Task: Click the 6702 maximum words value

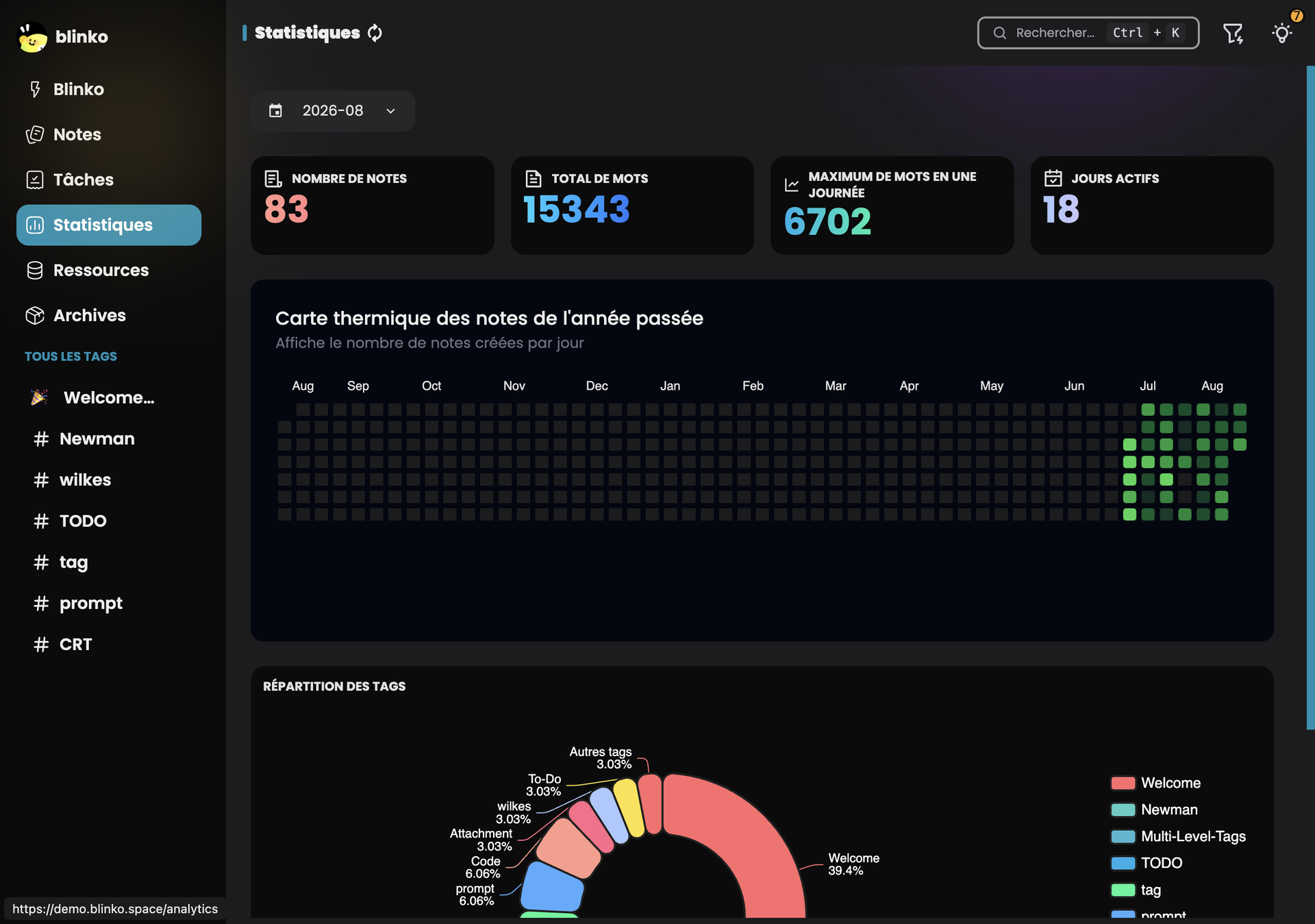Action: (827, 221)
